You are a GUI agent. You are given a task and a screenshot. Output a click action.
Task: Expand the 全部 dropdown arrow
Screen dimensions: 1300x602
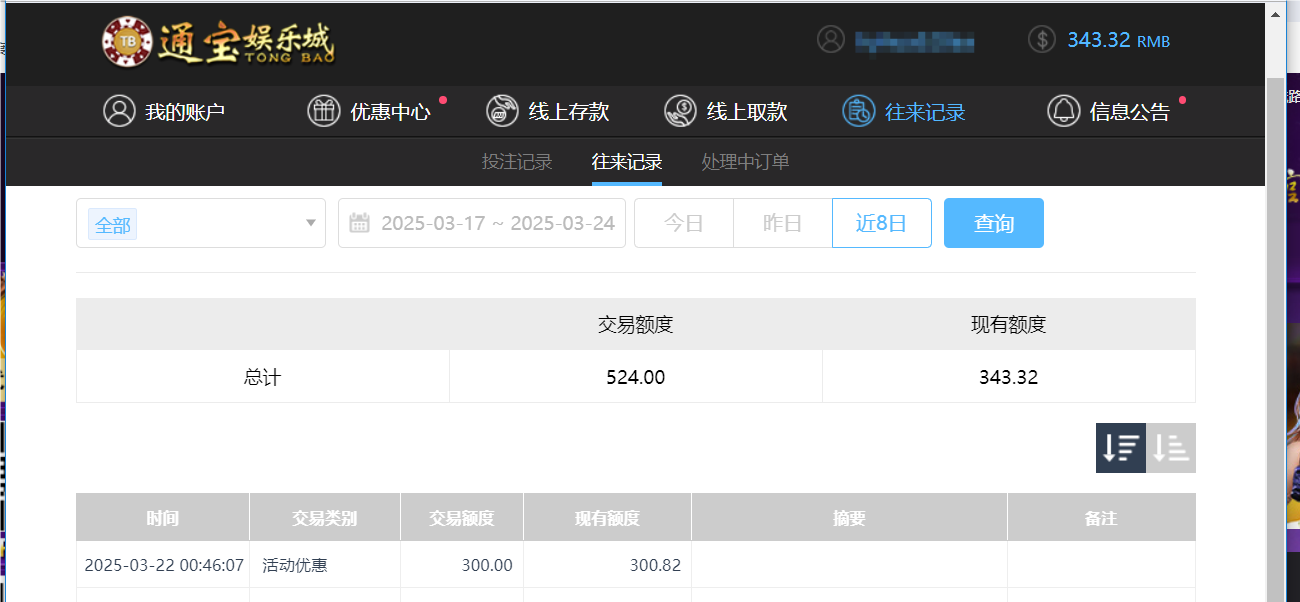[310, 224]
